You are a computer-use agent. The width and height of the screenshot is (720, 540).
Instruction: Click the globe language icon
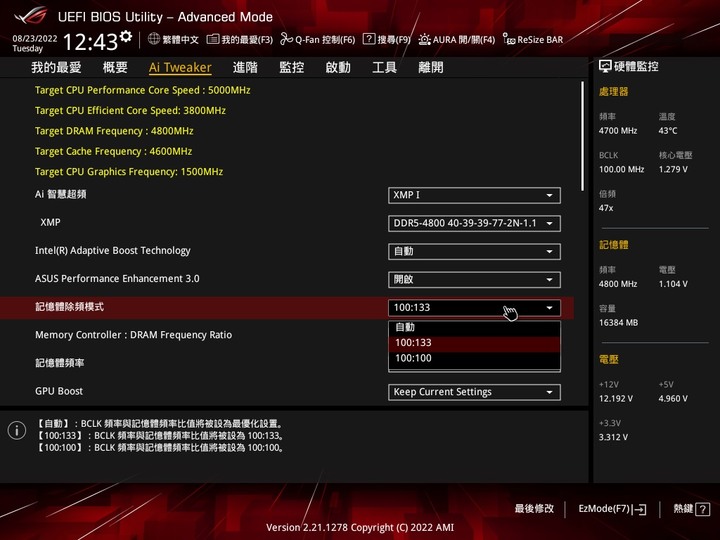pyautogui.click(x=154, y=39)
